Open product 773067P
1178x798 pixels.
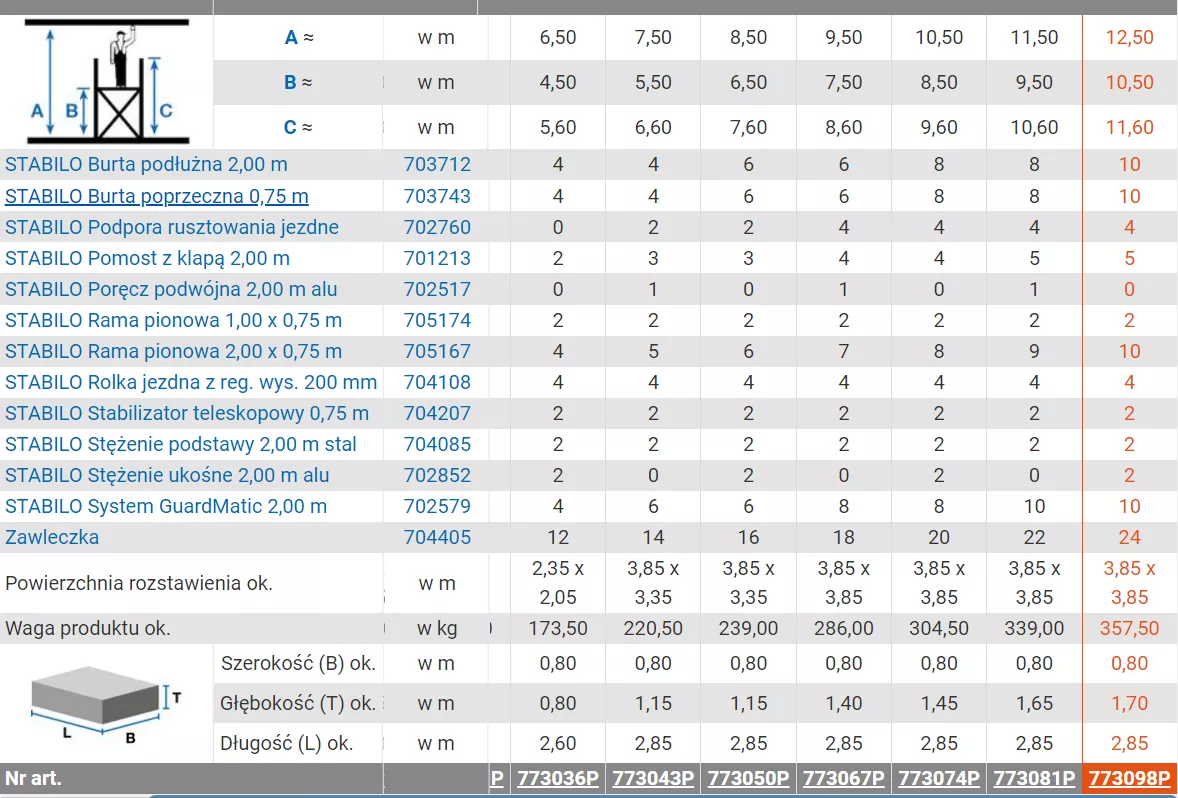tap(844, 778)
